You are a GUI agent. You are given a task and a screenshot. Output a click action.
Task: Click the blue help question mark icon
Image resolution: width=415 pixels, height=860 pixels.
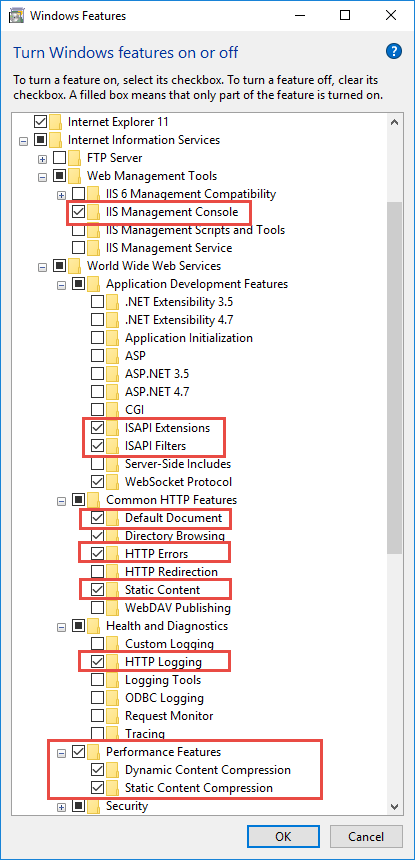[x=394, y=52]
